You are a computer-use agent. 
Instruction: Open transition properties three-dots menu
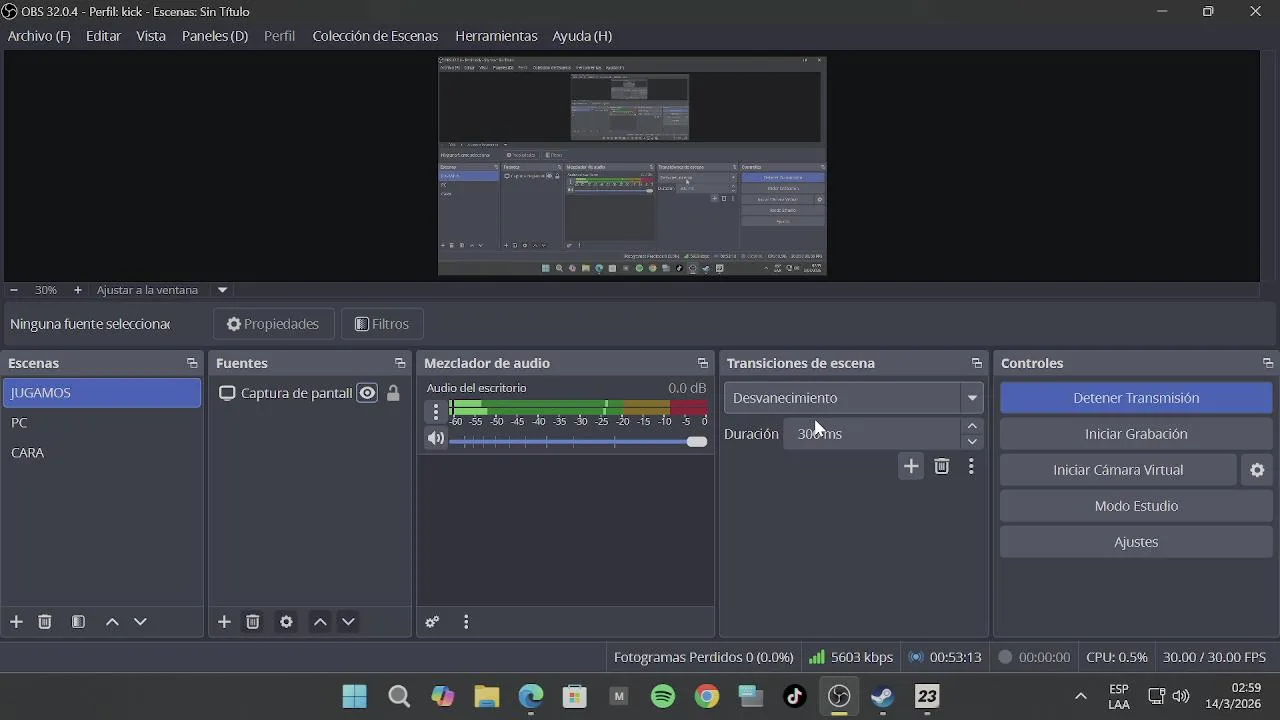[971, 466]
